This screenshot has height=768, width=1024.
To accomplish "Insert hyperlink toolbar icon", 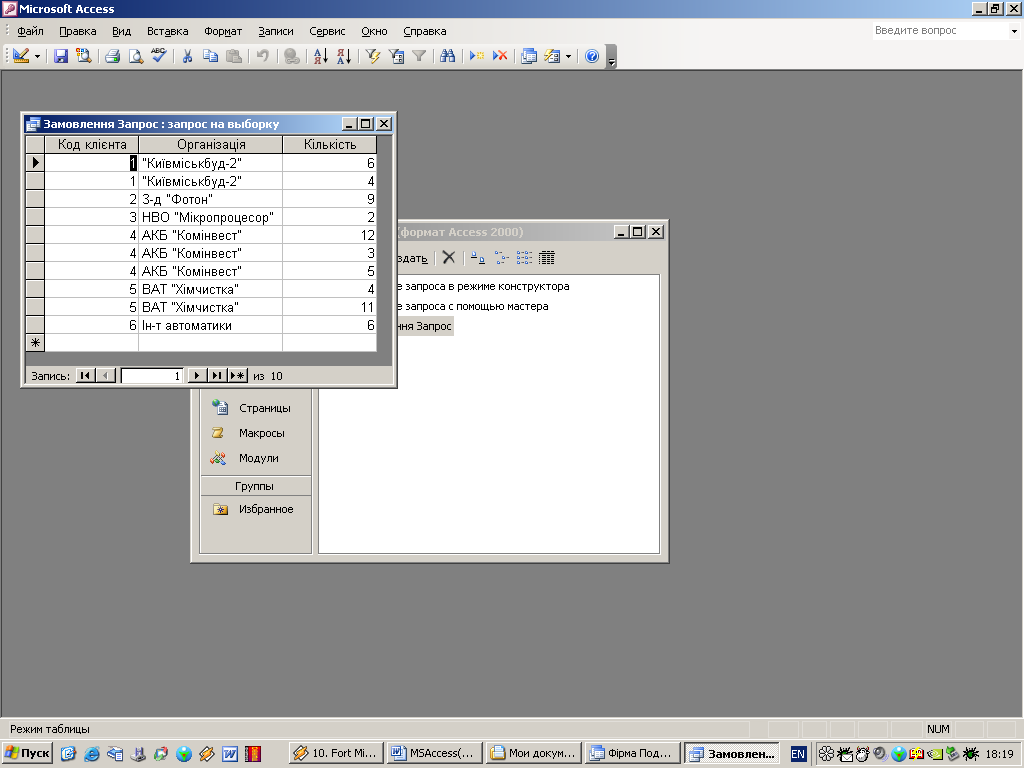I will pyautogui.click(x=292, y=56).
